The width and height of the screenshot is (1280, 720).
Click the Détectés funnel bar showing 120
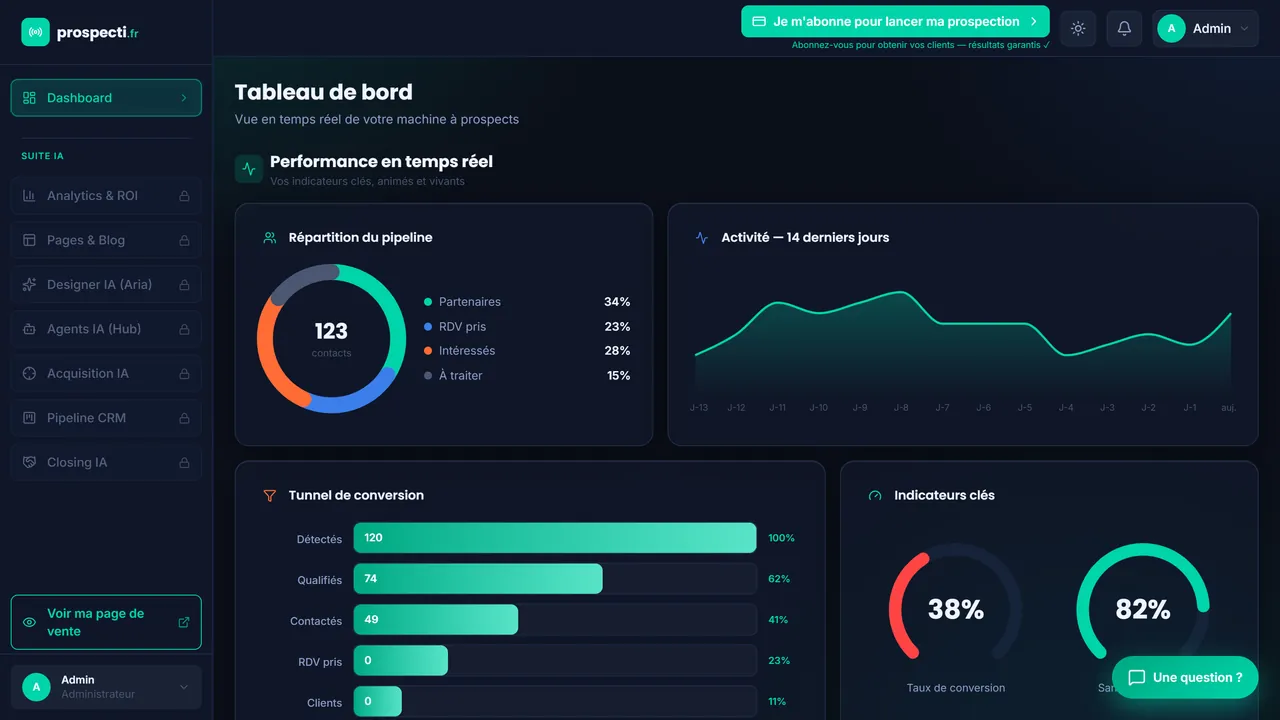click(x=555, y=538)
